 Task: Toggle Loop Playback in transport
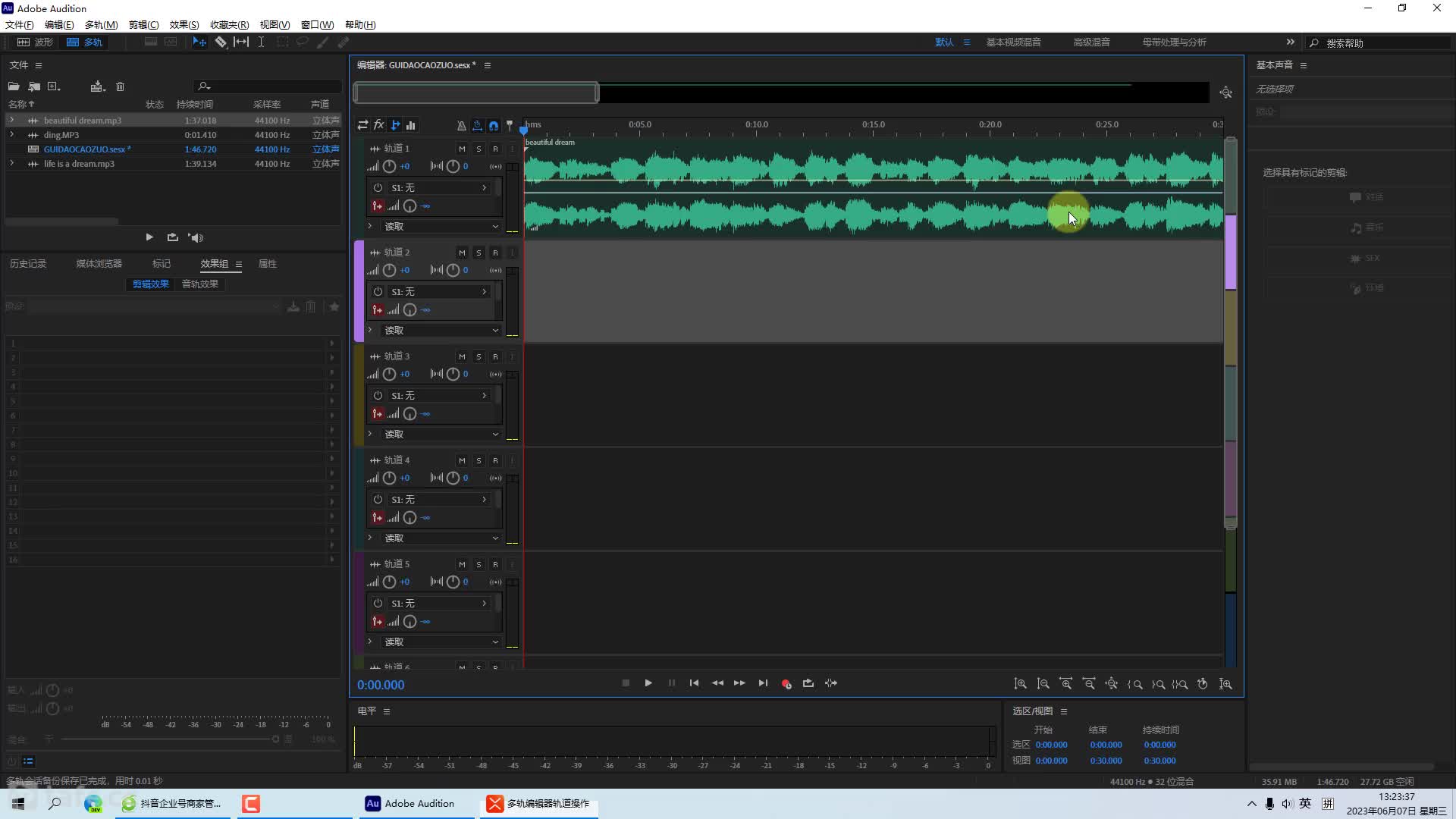tap(808, 683)
